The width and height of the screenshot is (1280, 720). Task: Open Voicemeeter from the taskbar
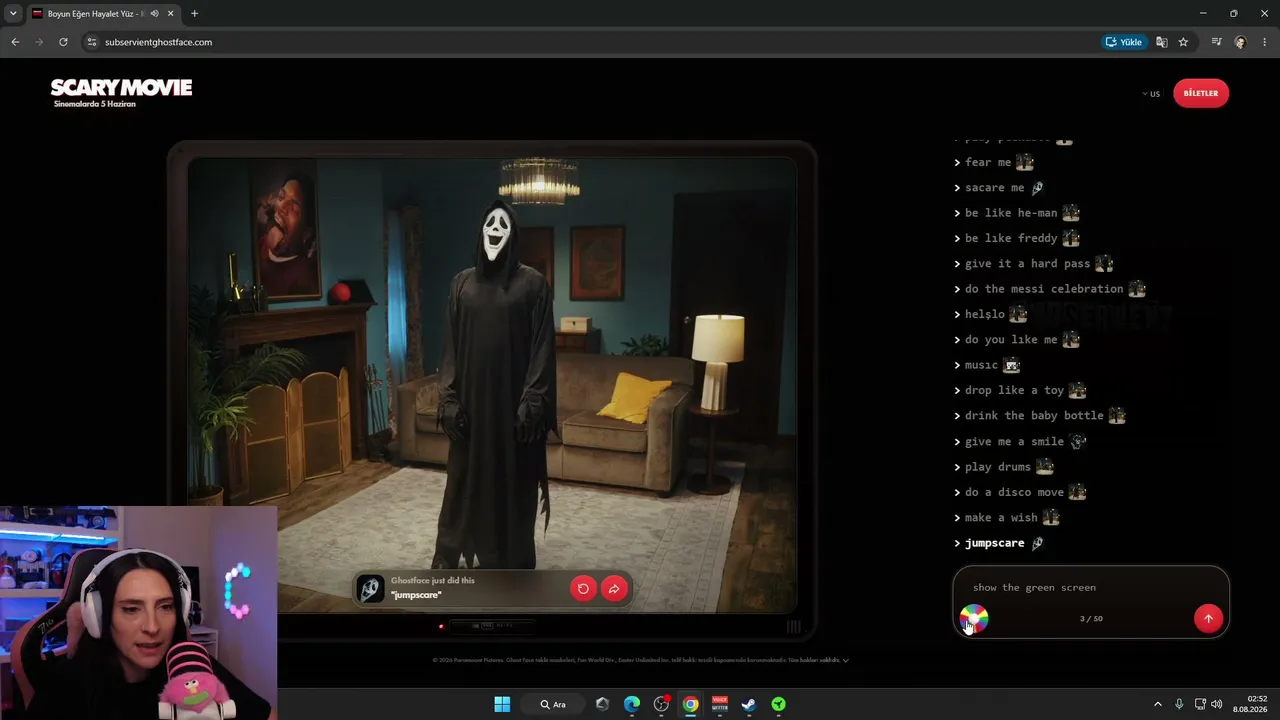tap(720, 704)
